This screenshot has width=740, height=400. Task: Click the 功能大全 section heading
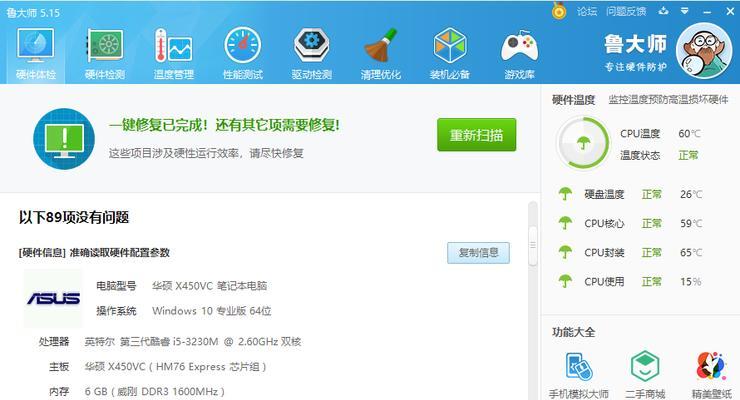pyautogui.click(x=573, y=332)
